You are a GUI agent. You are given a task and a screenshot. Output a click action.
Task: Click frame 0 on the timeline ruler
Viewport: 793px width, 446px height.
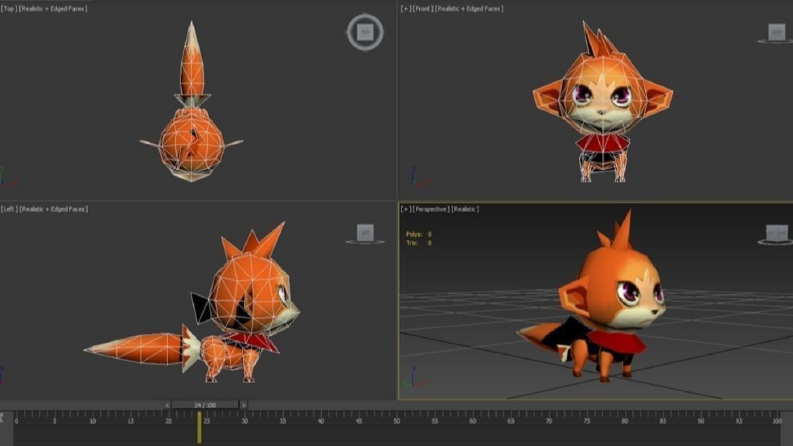(16, 421)
